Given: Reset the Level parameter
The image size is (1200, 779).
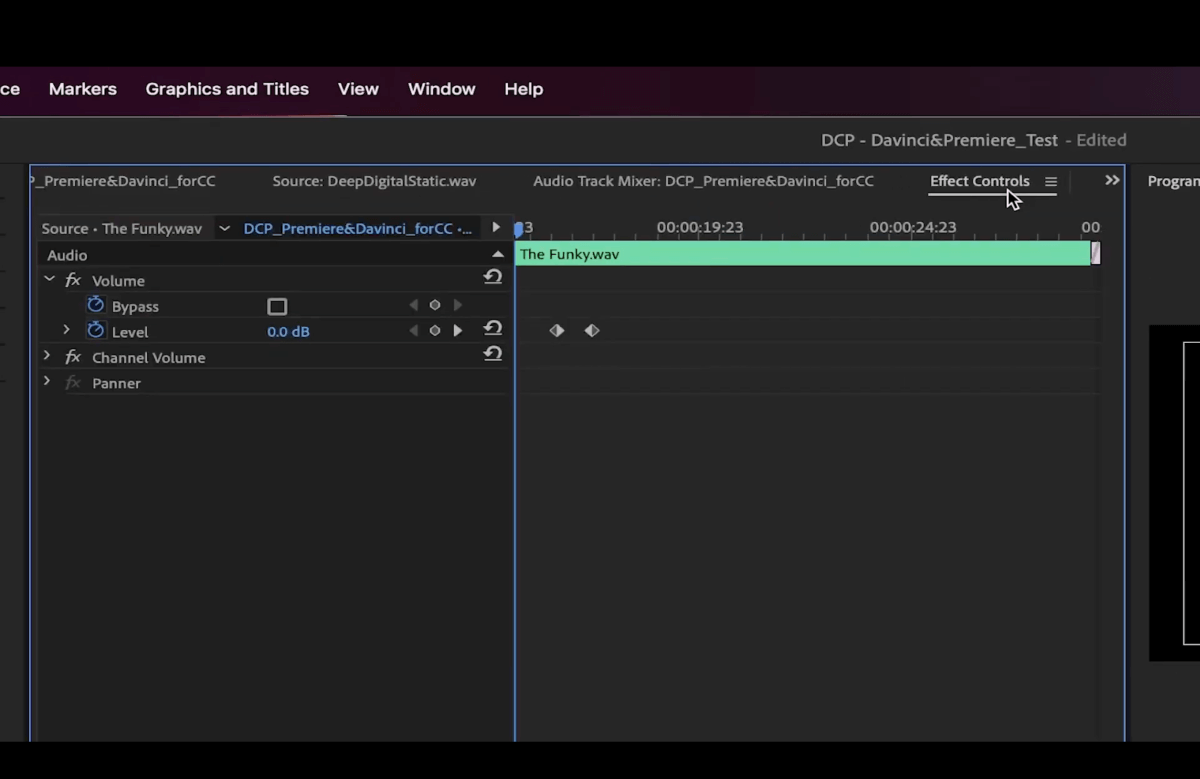Looking at the screenshot, I should click(x=492, y=328).
